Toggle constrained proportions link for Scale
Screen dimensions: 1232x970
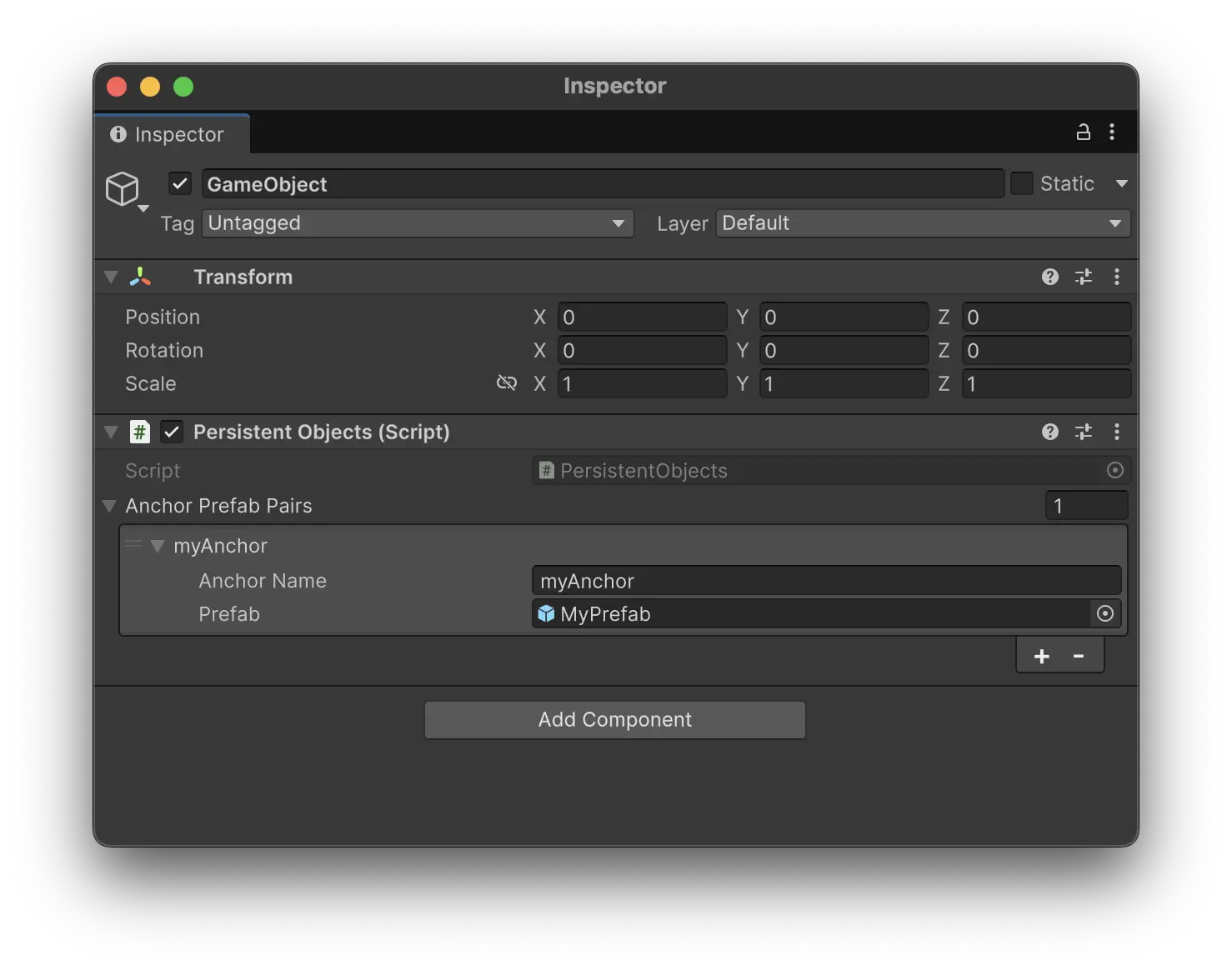pyautogui.click(x=506, y=383)
